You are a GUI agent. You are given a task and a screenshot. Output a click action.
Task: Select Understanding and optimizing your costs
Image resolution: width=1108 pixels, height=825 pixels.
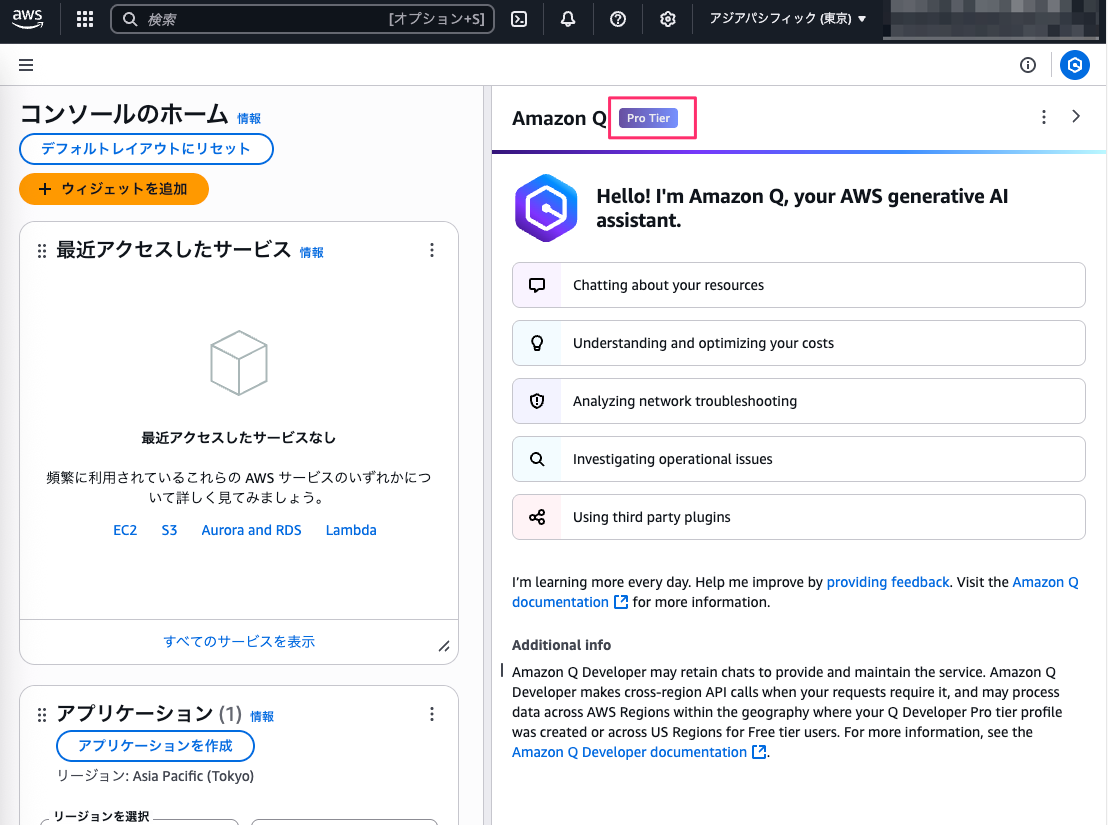click(798, 343)
